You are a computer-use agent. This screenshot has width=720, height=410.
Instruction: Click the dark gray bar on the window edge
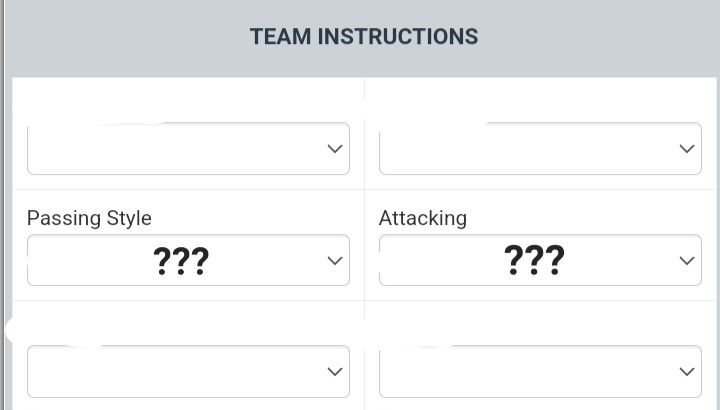point(3,200)
